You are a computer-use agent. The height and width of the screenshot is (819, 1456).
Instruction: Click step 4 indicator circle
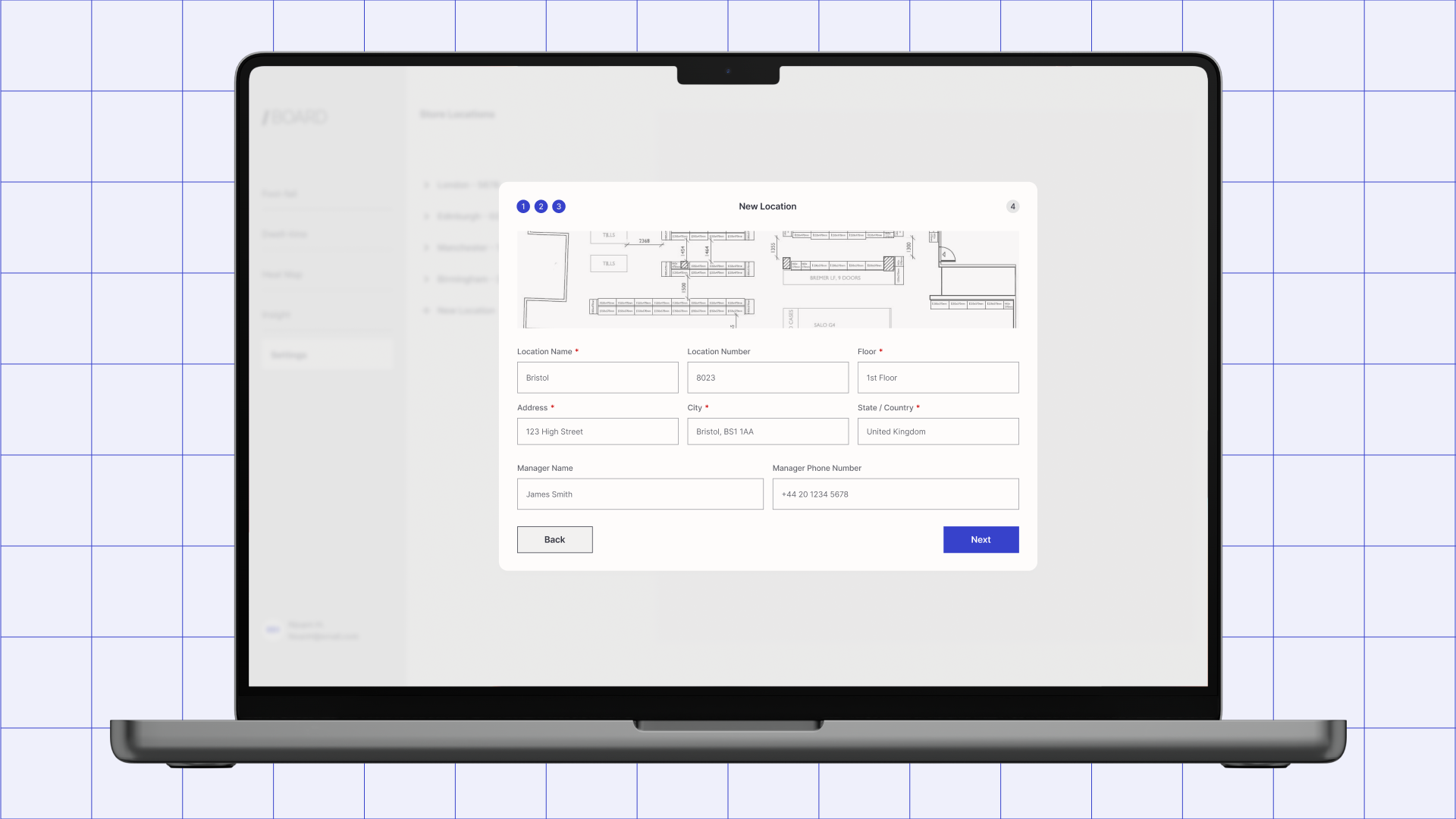pos(1012,206)
